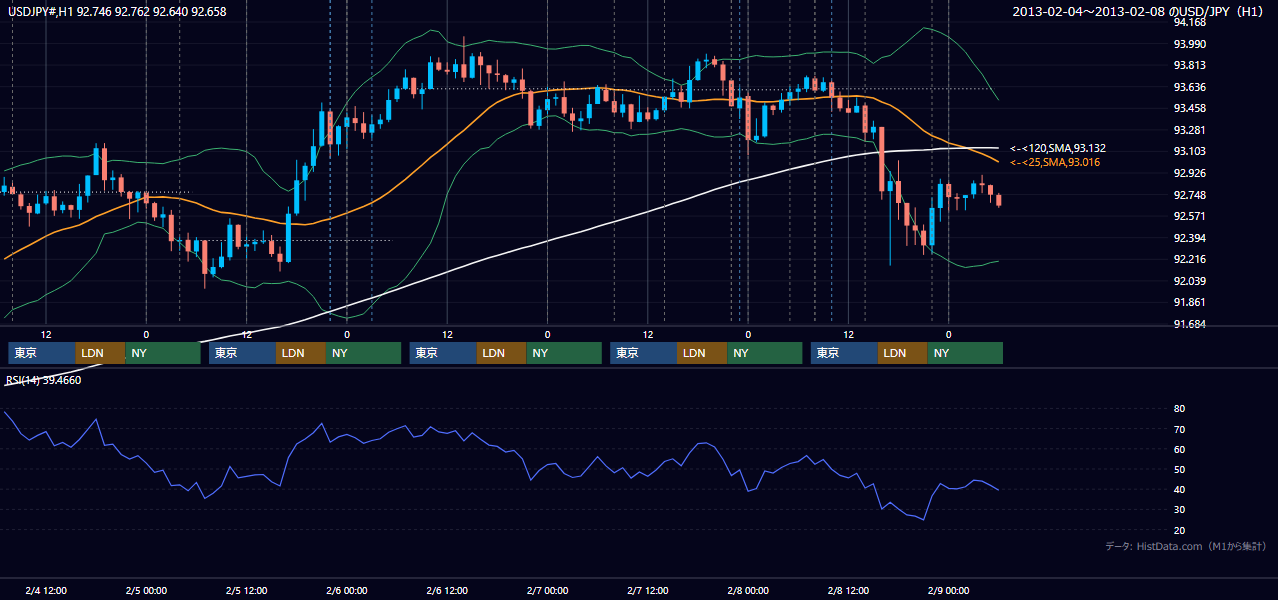Click the RSI 40 level label

(1179, 489)
